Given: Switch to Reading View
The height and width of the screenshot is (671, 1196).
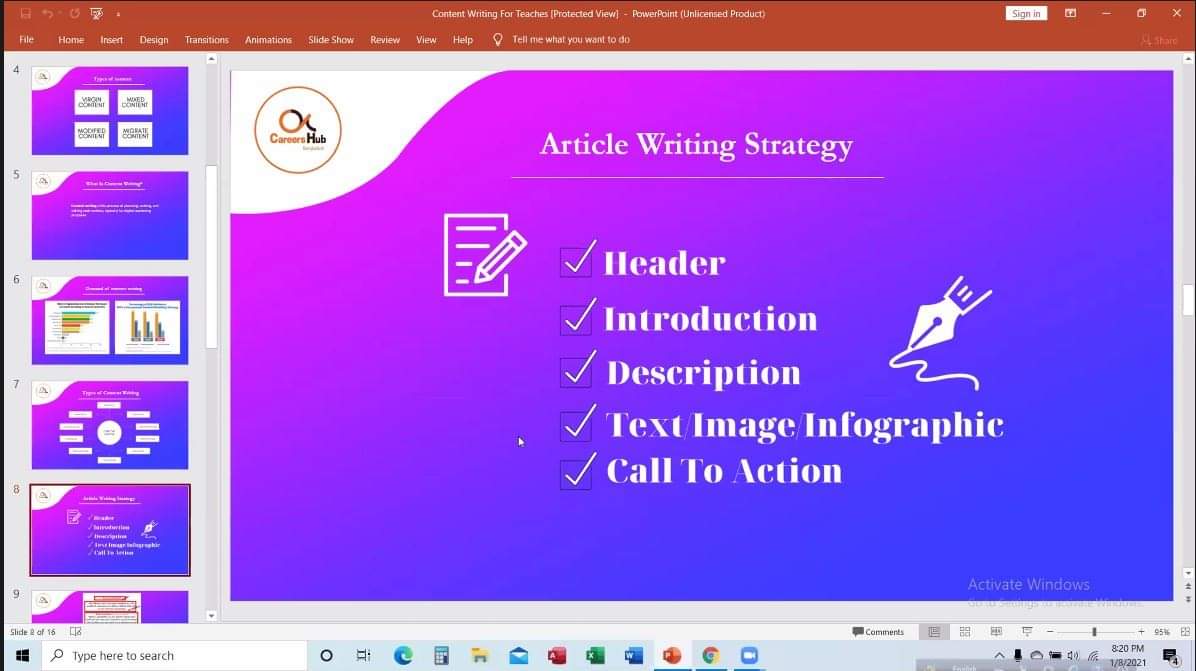Looking at the screenshot, I should click(x=996, y=631).
